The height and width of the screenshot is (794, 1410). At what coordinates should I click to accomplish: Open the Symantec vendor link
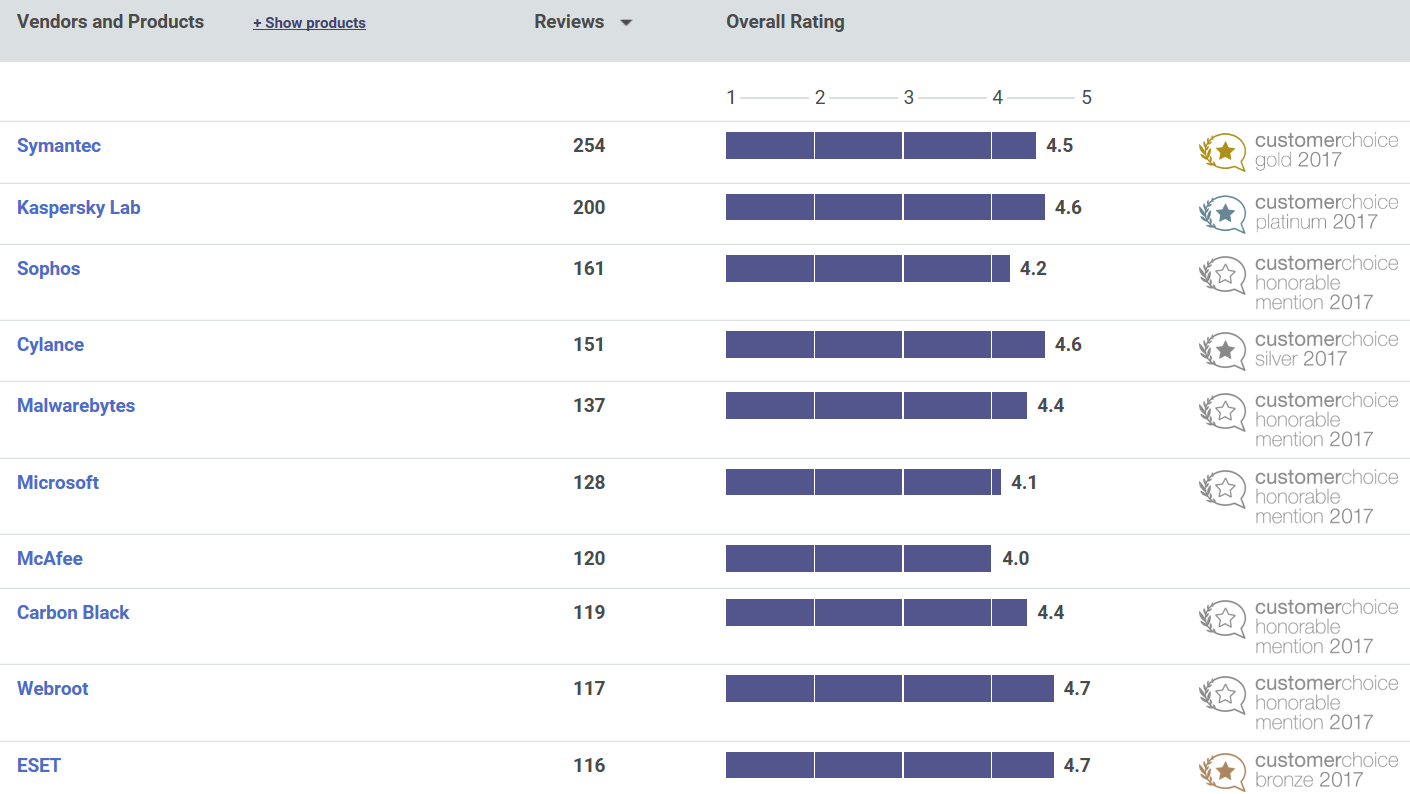pyautogui.click(x=59, y=146)
